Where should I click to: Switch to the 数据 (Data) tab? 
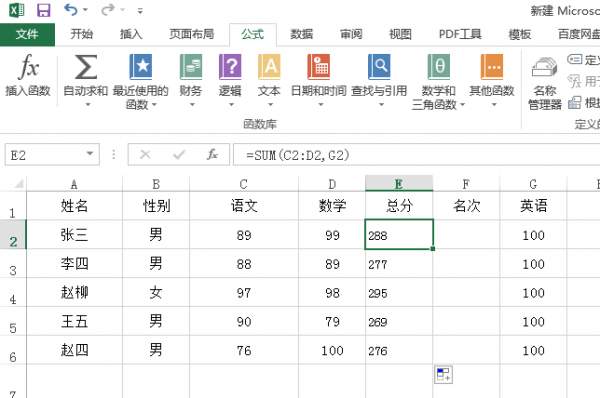(302, 34)
